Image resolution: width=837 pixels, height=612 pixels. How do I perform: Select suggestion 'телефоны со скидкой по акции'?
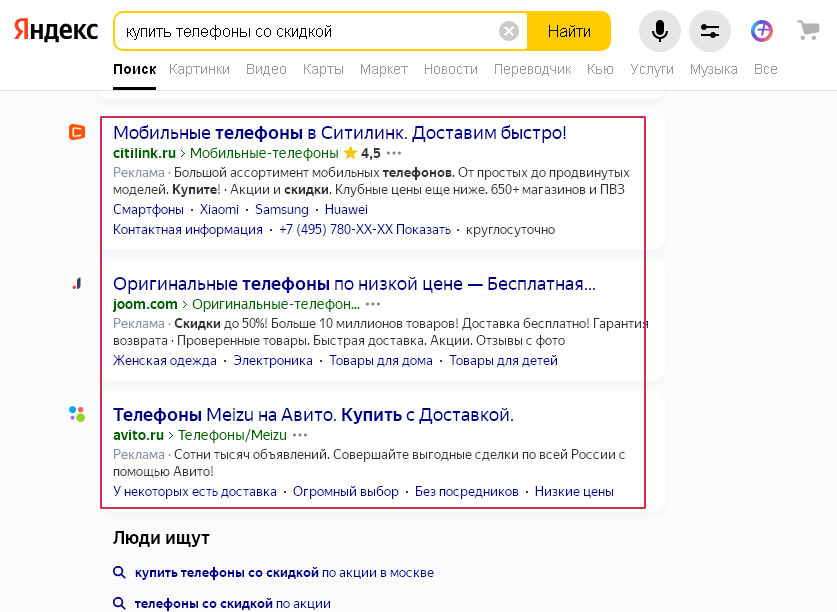pos(232,603)
